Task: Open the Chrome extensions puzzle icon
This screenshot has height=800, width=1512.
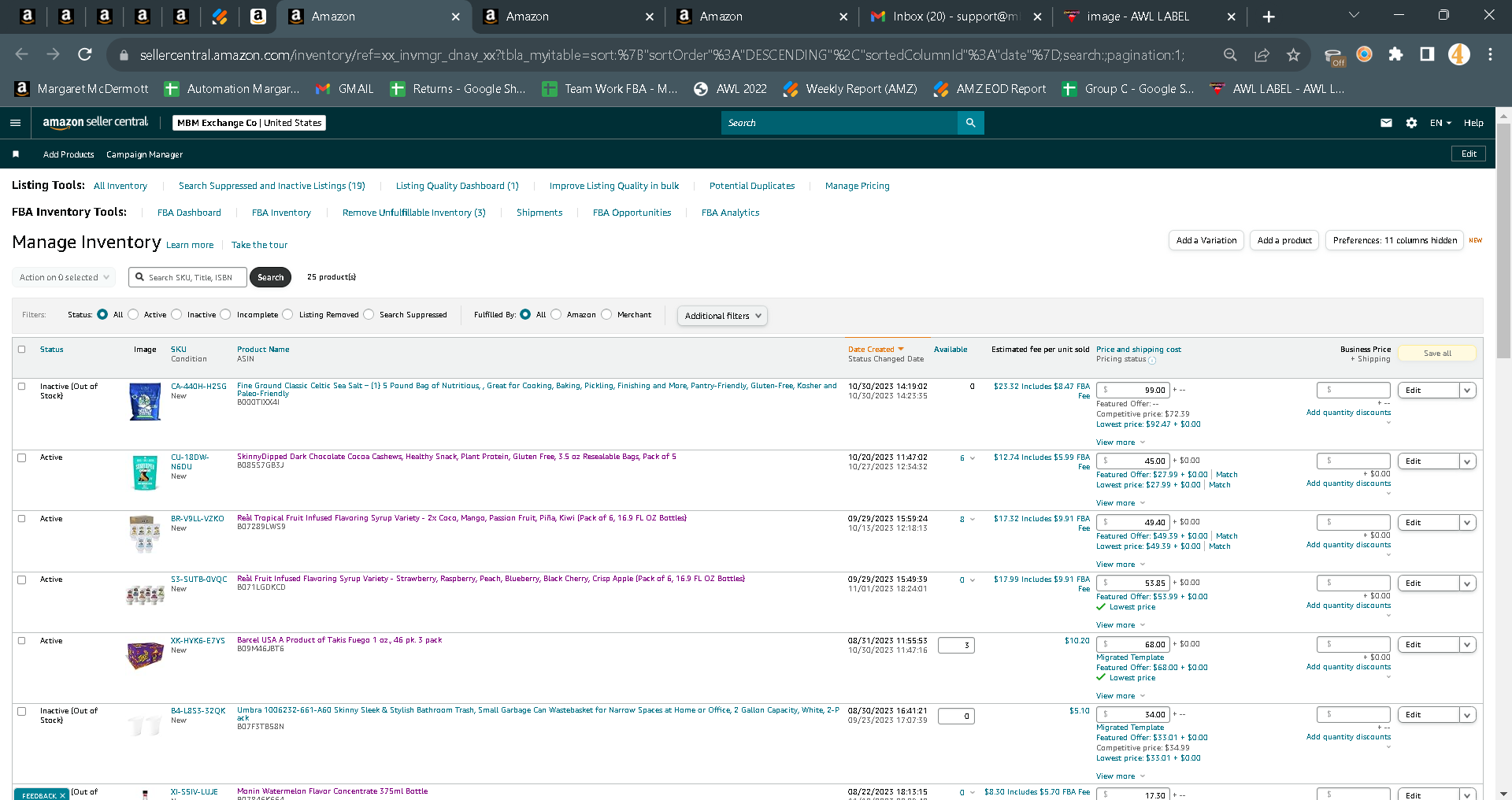Action: point(1395,54)
